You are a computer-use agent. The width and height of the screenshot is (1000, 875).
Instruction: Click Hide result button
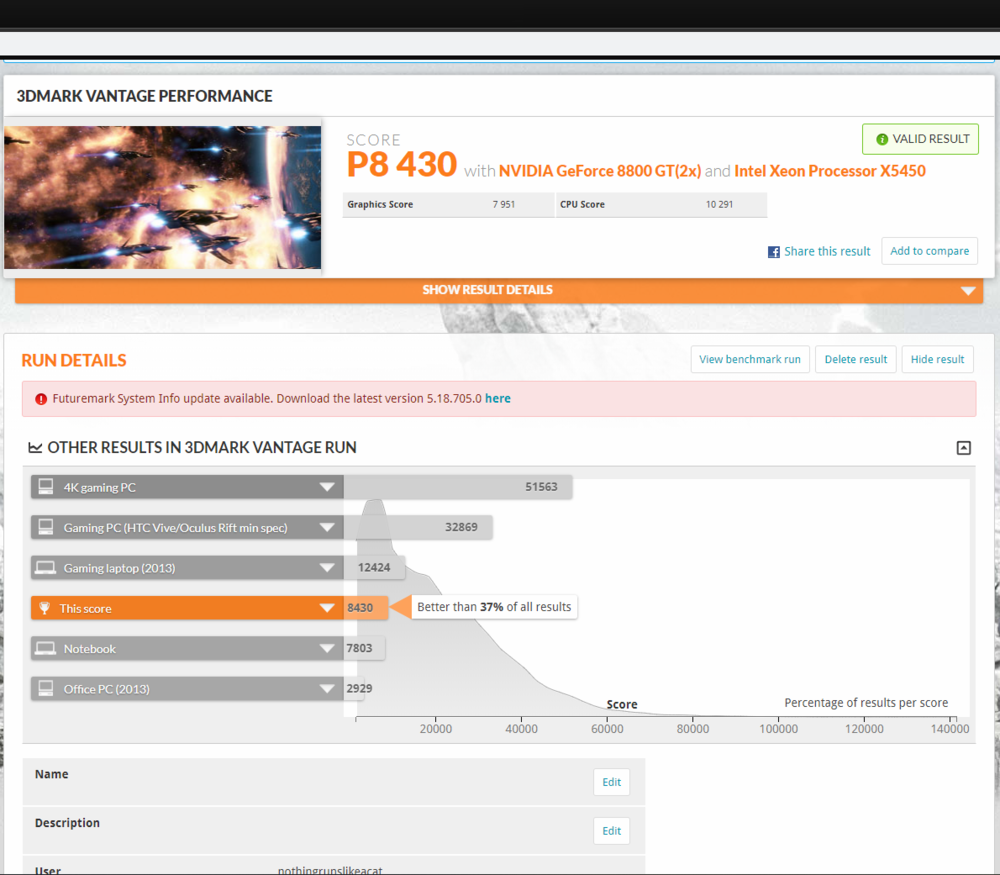[938, 359]
